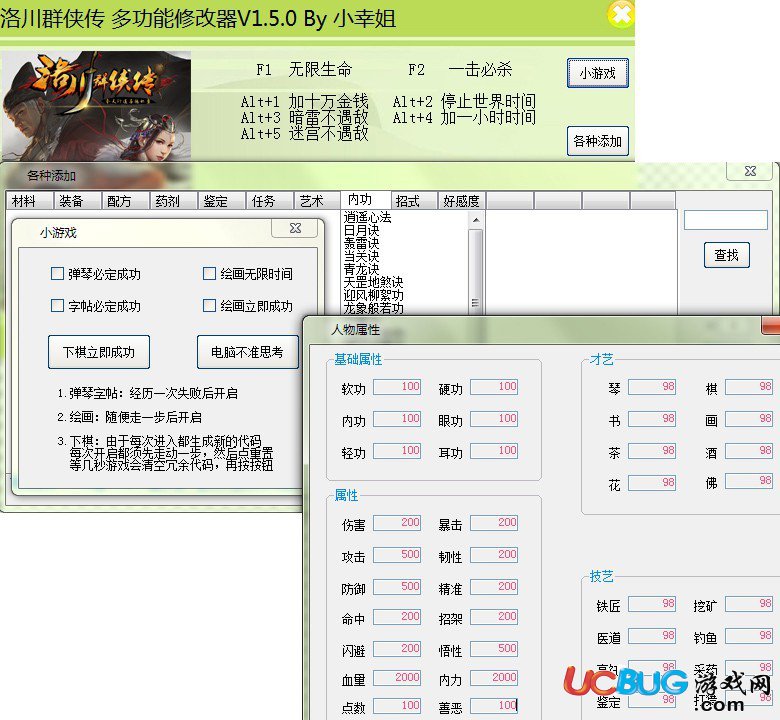Viewport: 780px width, 720px height.
Task: Click the 血量 value field
Action: pos(397,678)
